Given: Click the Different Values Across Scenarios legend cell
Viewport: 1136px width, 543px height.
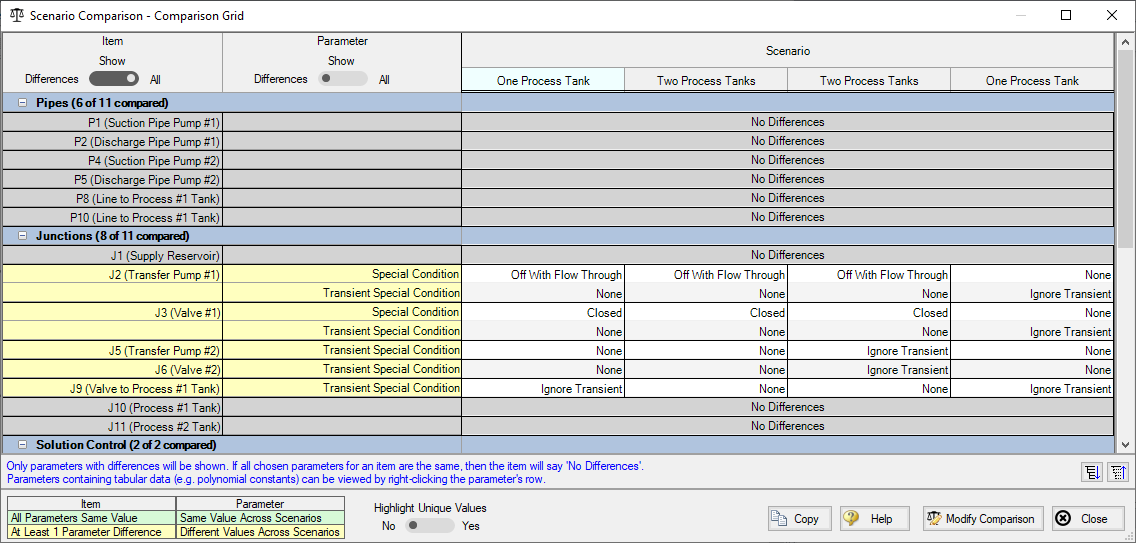Looking at the screenshot, I should [260, 531].
